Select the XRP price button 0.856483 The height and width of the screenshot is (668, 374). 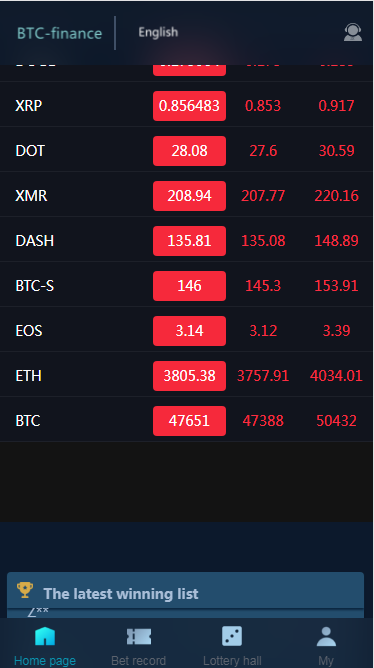tap(189, 106)
